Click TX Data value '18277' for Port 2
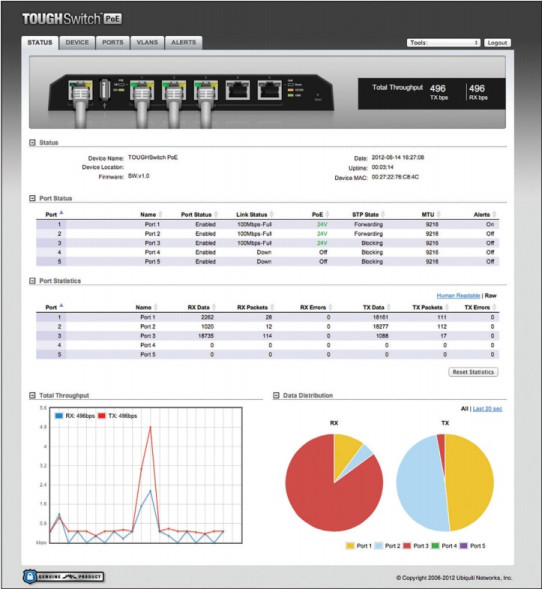 tap(380, 326)
